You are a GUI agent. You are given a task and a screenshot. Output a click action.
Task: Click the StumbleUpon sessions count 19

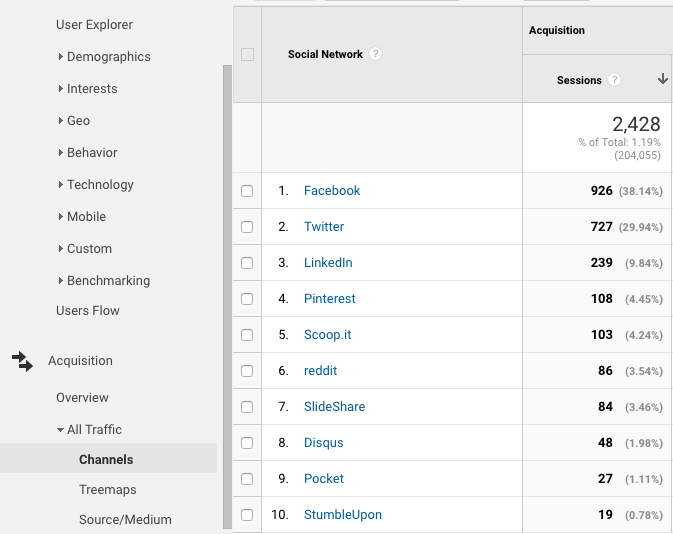(x=605, y=515)
